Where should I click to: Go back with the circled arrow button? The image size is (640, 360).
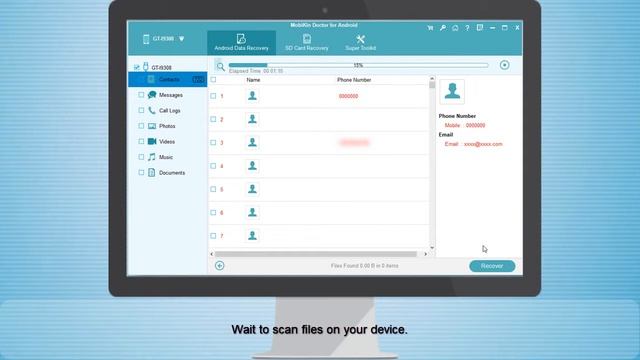(x=220, y=266)
